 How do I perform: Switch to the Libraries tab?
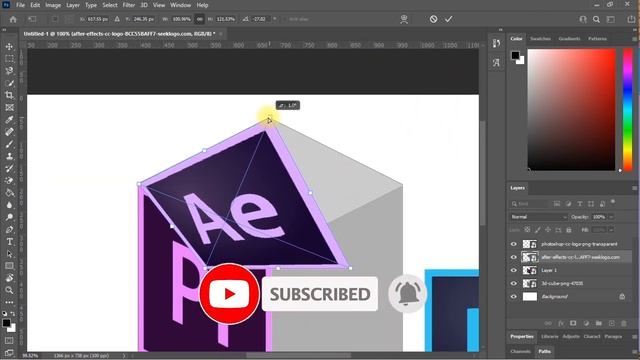[549, 336]
